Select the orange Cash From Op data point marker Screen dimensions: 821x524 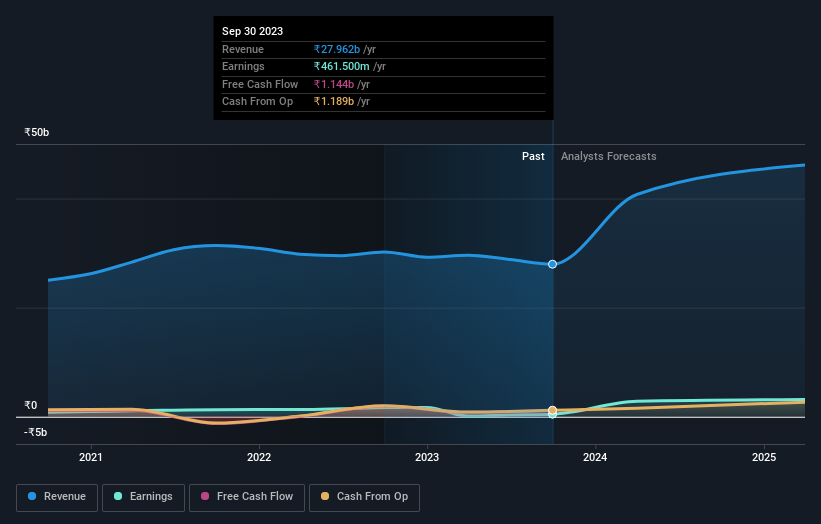(x=552, y=410)
